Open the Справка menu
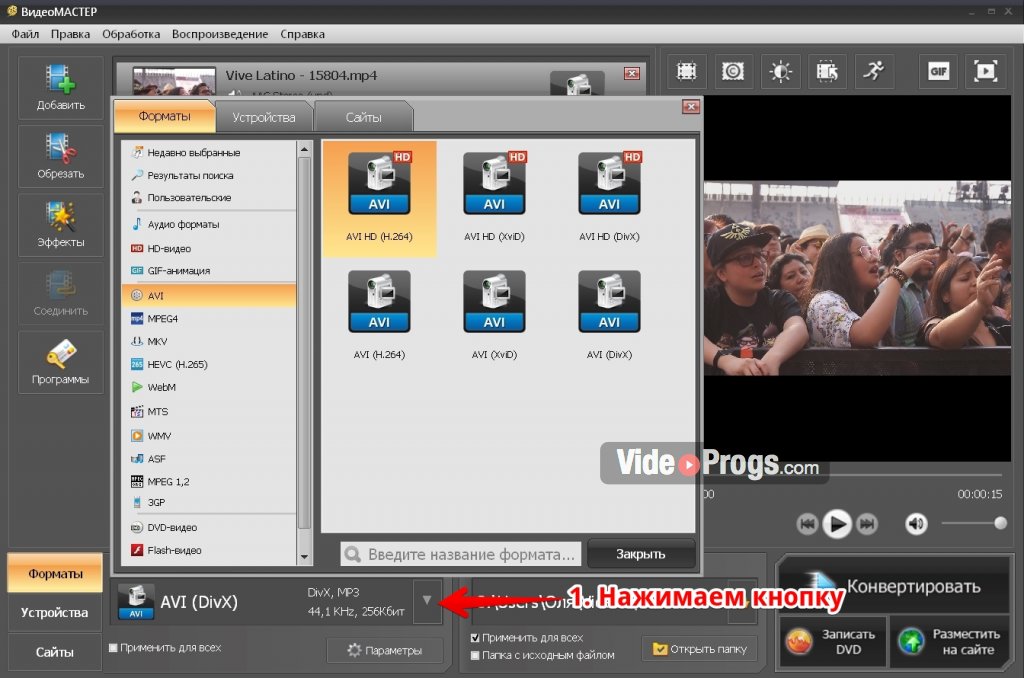Viewport: 1024px width, 678px height. point(302,34)
